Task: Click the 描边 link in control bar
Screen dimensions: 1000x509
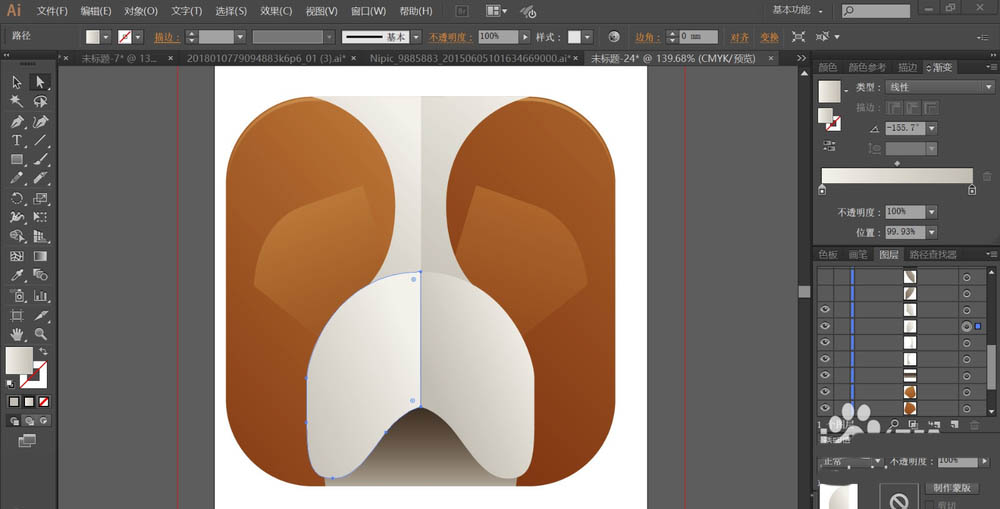Action: (x=166, y=38)
